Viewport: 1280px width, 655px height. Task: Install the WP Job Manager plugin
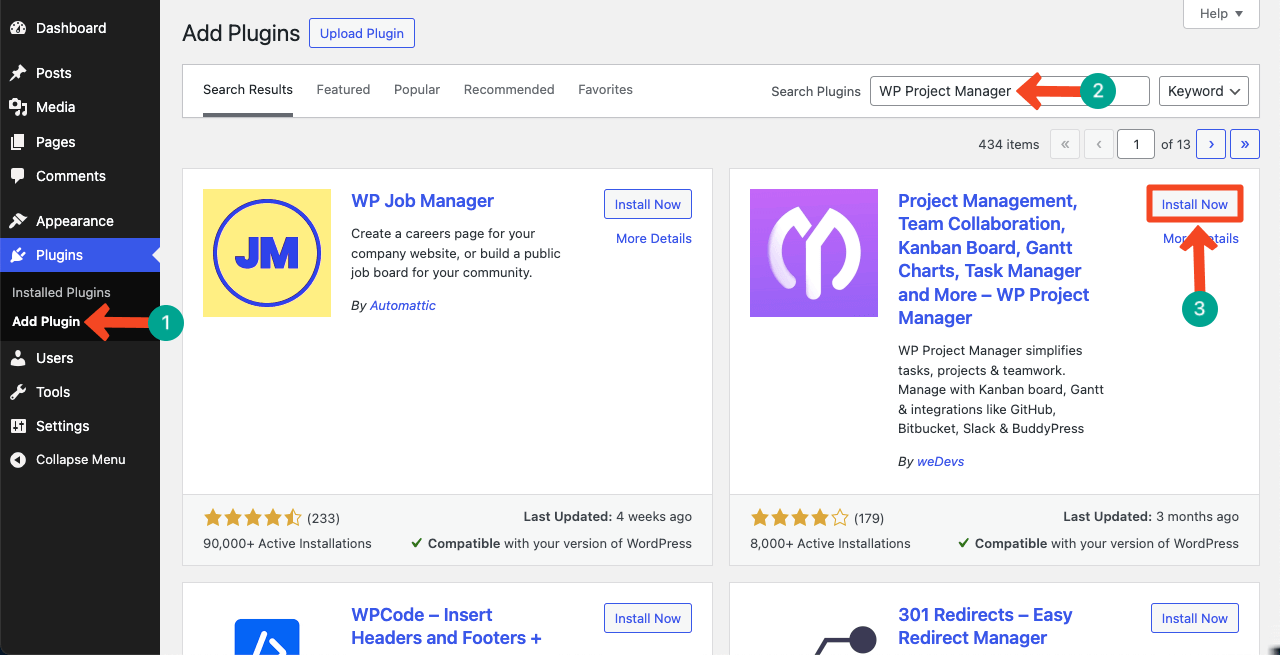pyautogui.click(x=648, y=204)
